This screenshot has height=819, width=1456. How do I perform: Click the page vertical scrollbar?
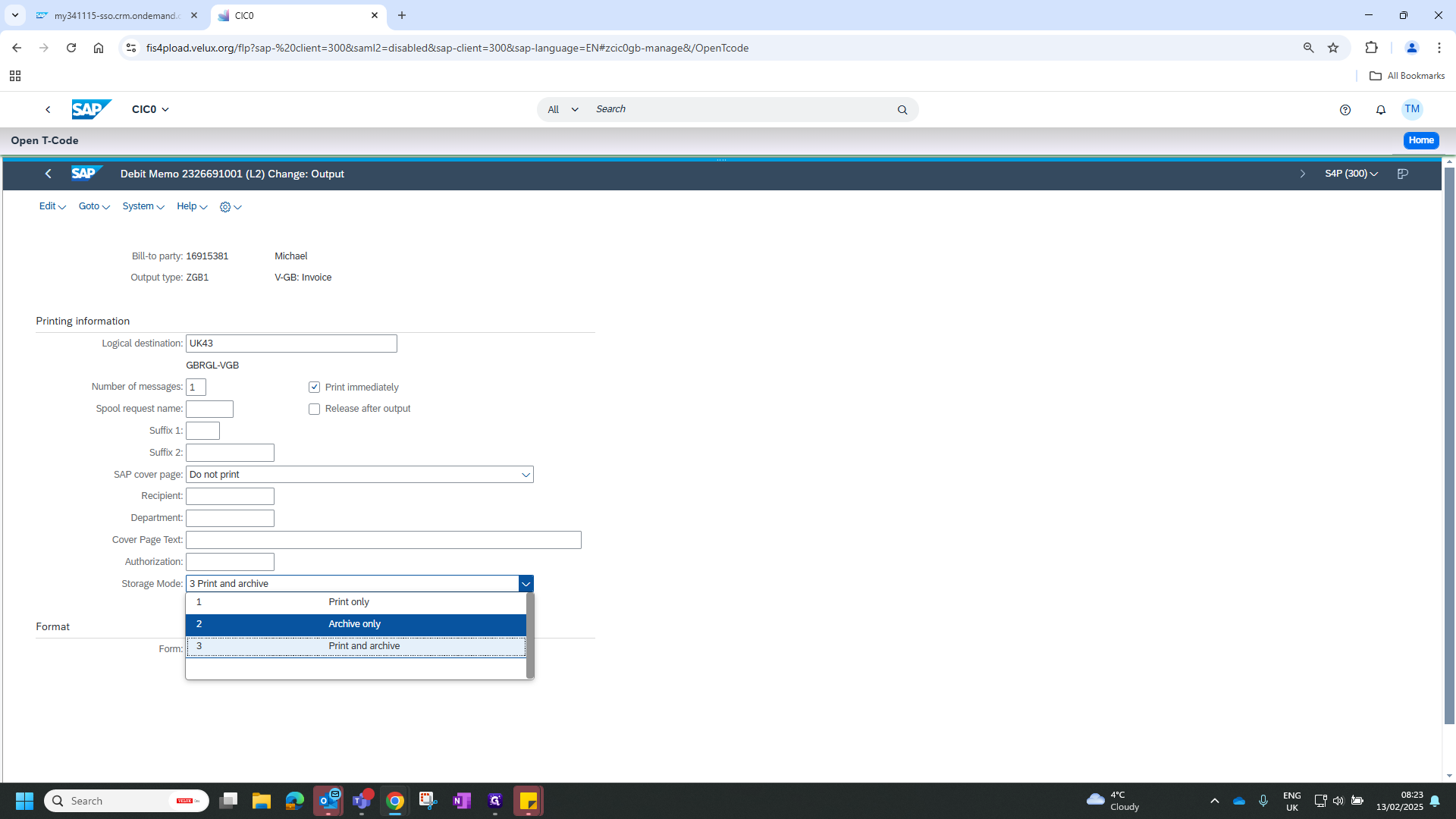pyautogui.click(x=1449, y=446)
